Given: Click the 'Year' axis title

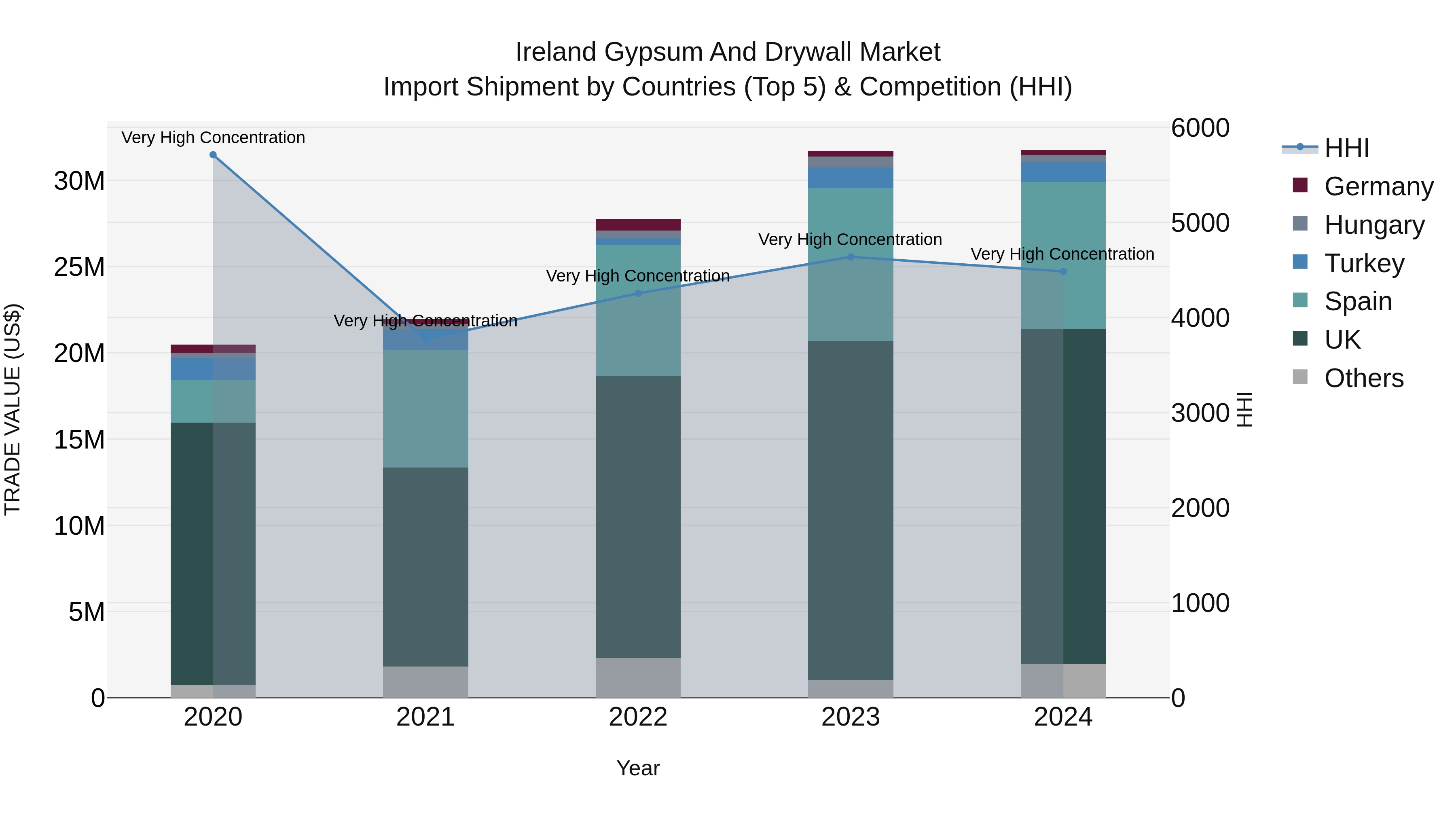Looking at the screenshot, I should click(638, 768).
